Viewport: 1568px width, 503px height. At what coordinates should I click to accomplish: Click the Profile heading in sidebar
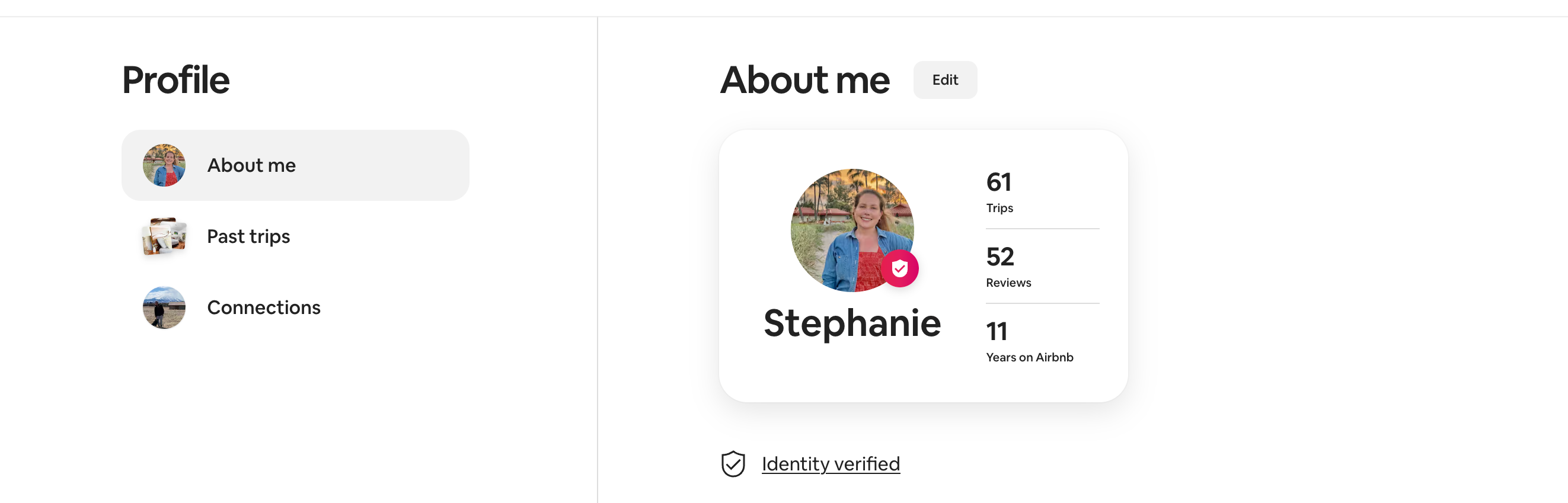pyautogui.click(x=176, y=79)
